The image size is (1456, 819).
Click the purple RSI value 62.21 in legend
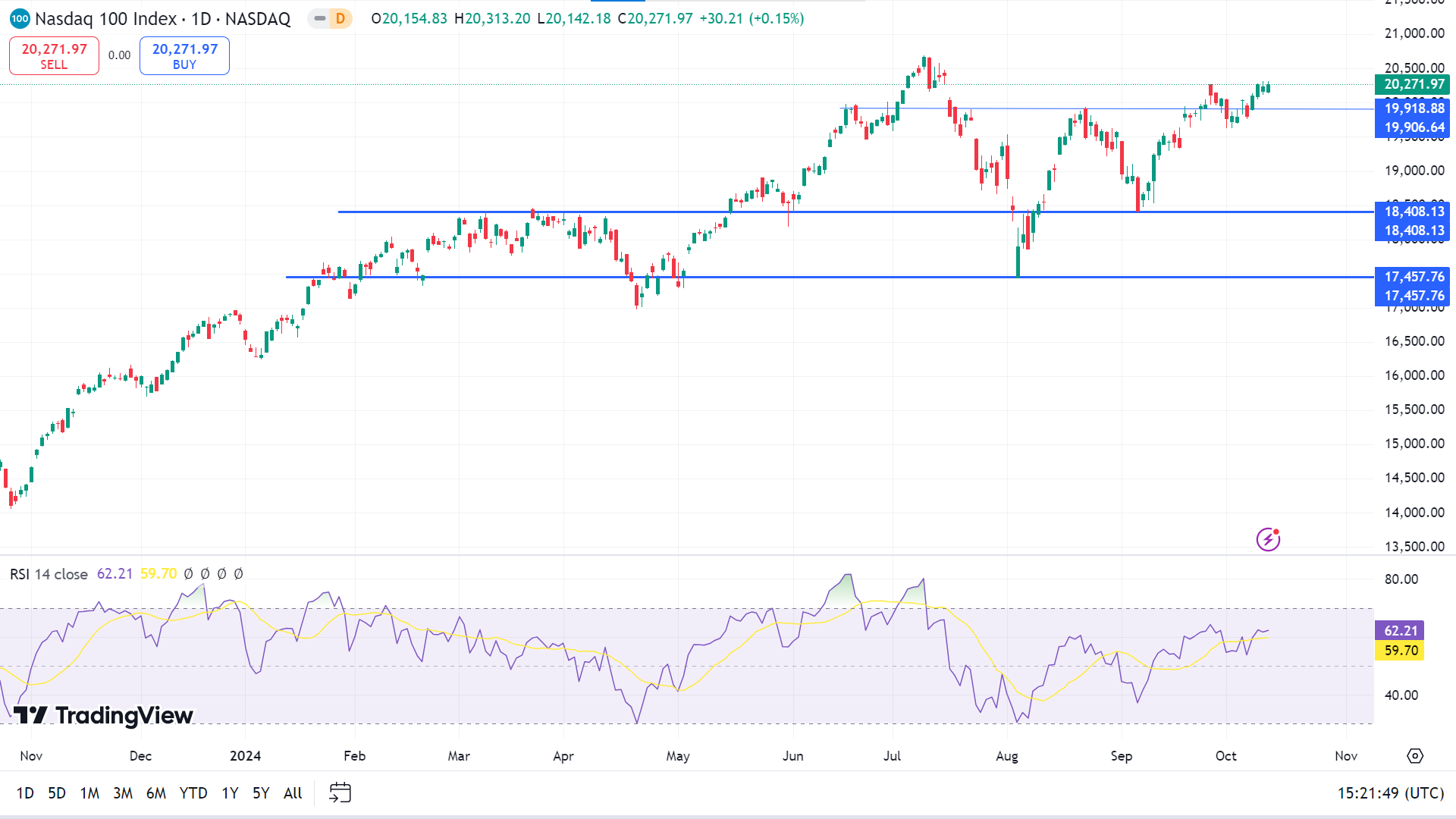(115, 574)
